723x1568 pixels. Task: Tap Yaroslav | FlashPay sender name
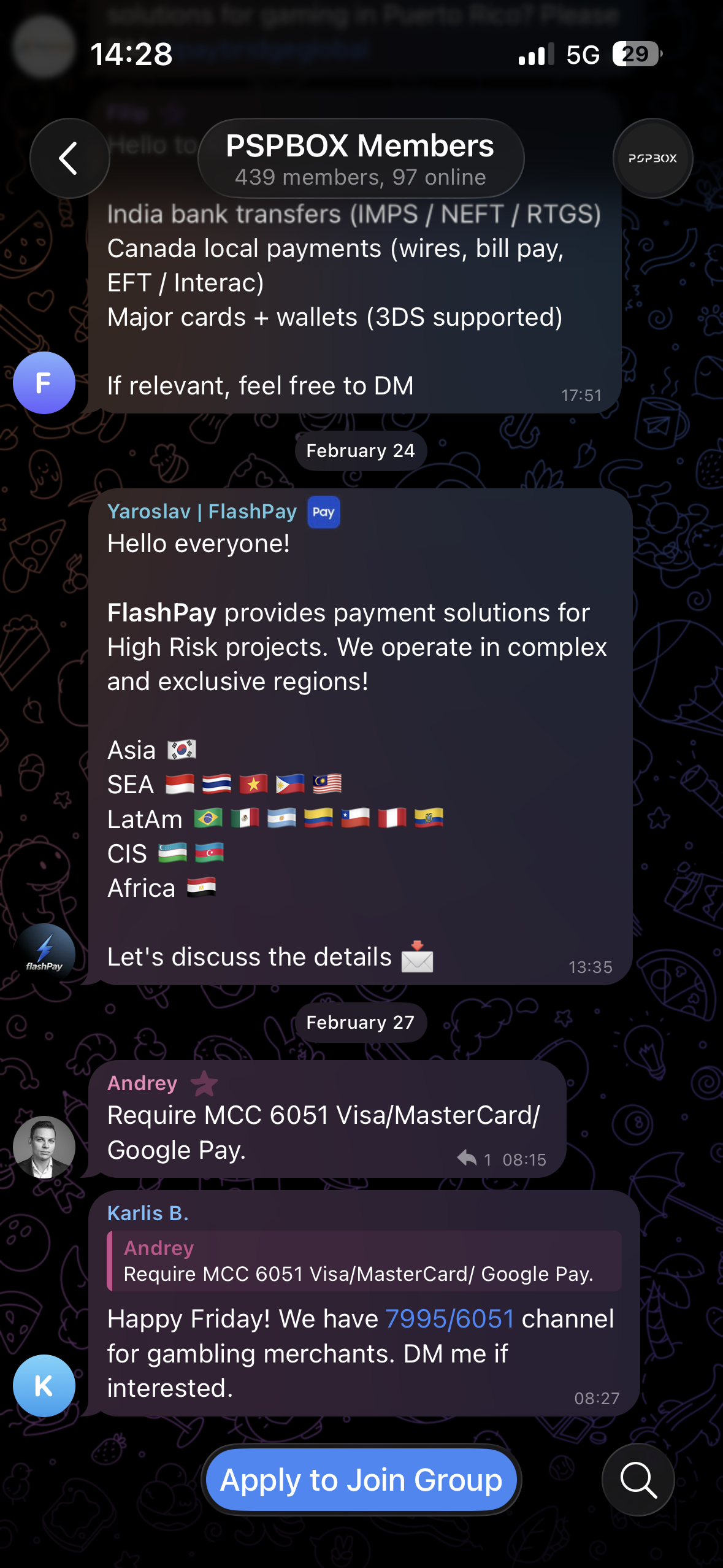[x=202, y=512]
